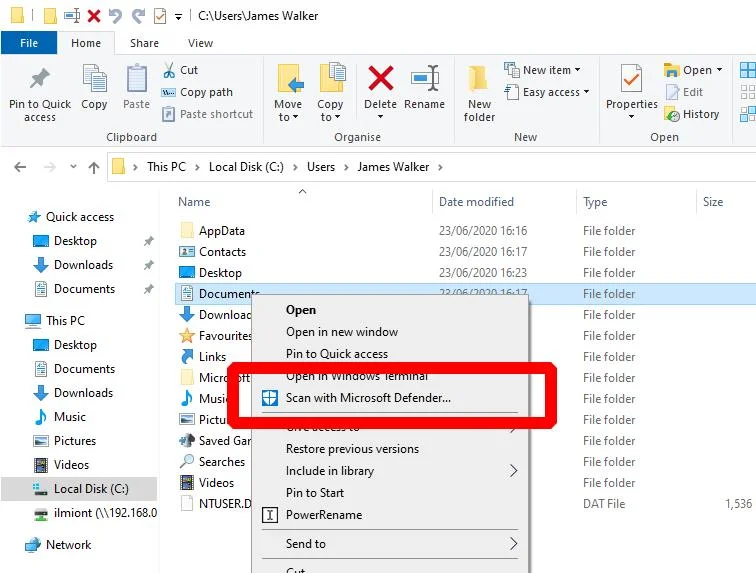Screen dimensions: 756x573
Task: Select Network in the navigation pane
Action: 68,545
